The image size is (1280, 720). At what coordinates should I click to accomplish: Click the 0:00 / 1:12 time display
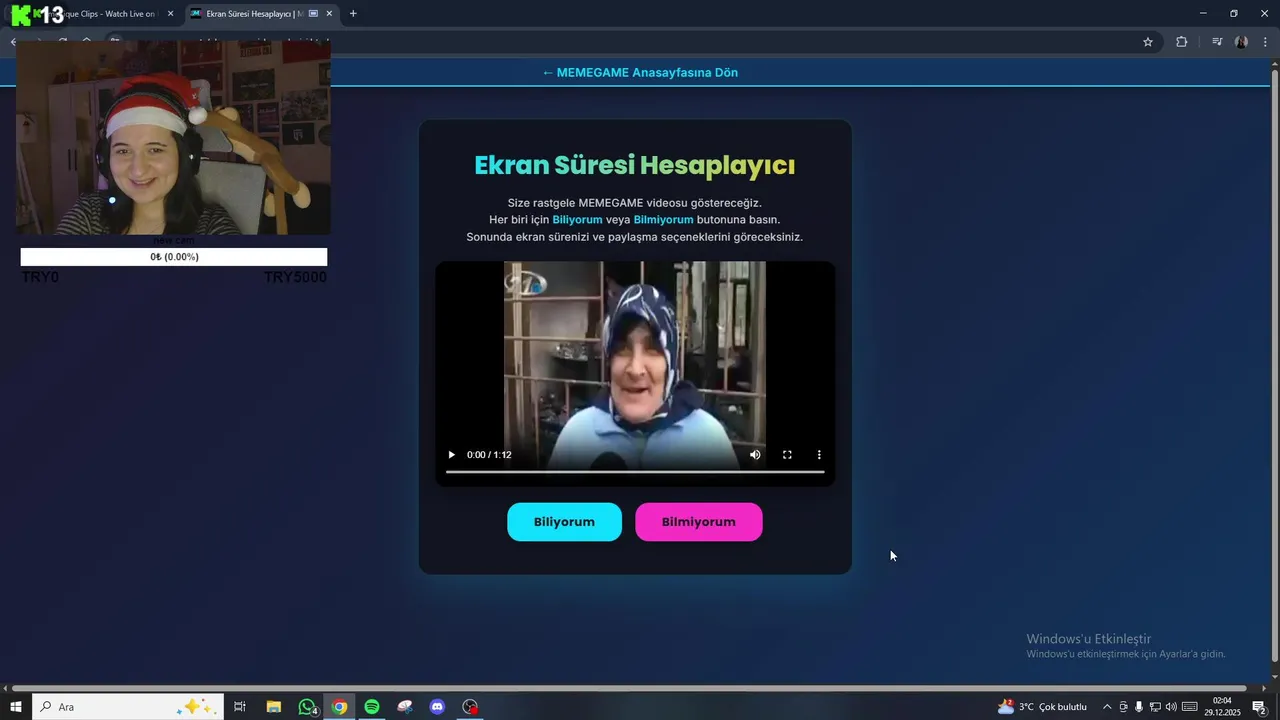[489, 455]
